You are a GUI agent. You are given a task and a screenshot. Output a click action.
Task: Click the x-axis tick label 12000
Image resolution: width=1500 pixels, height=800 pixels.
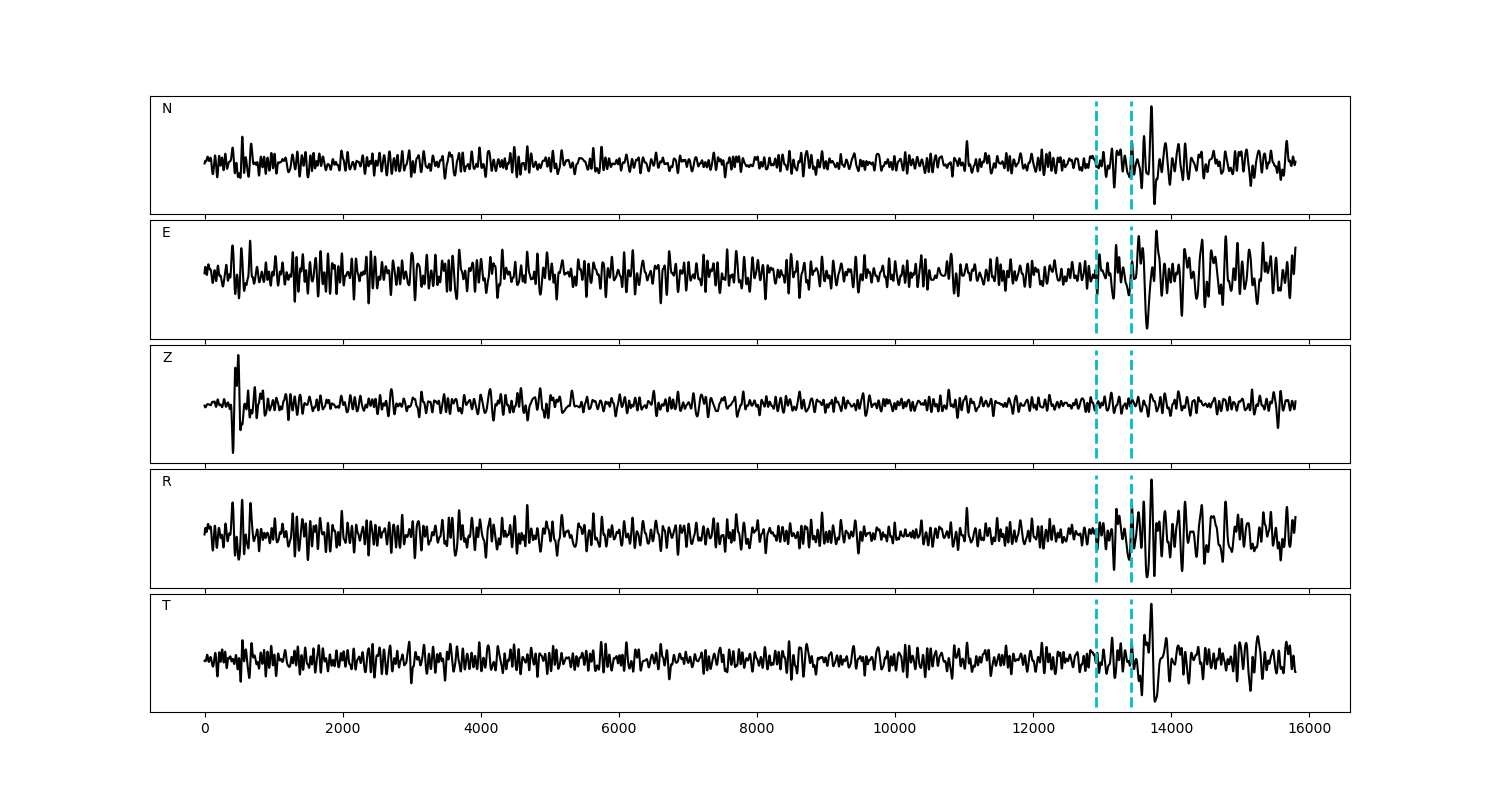tap(1033, 729)
